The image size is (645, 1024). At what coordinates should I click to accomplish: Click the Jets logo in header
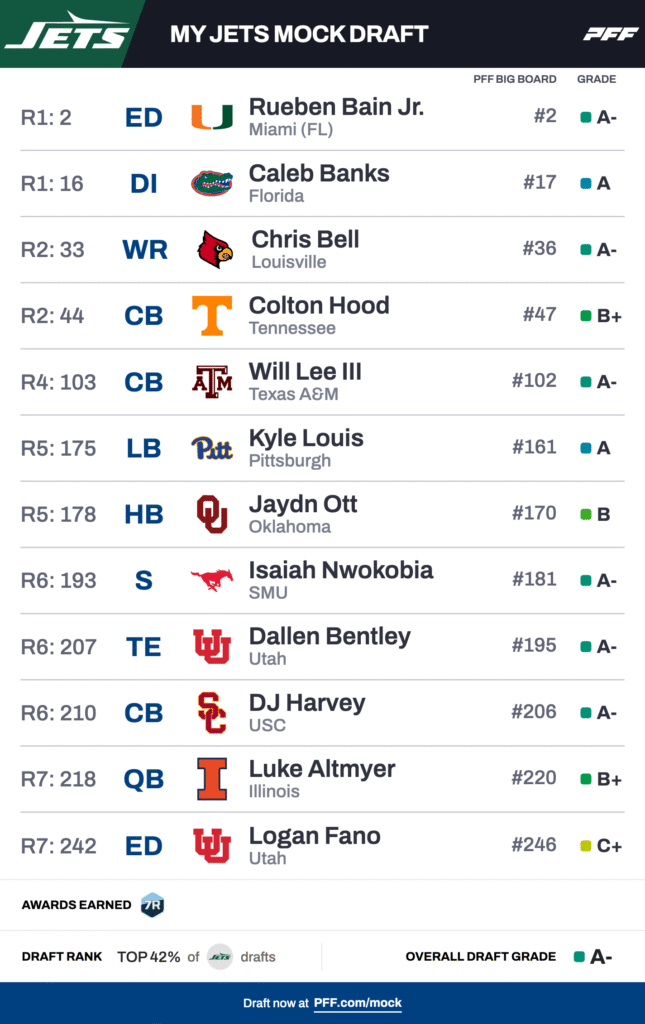(68, 32)
